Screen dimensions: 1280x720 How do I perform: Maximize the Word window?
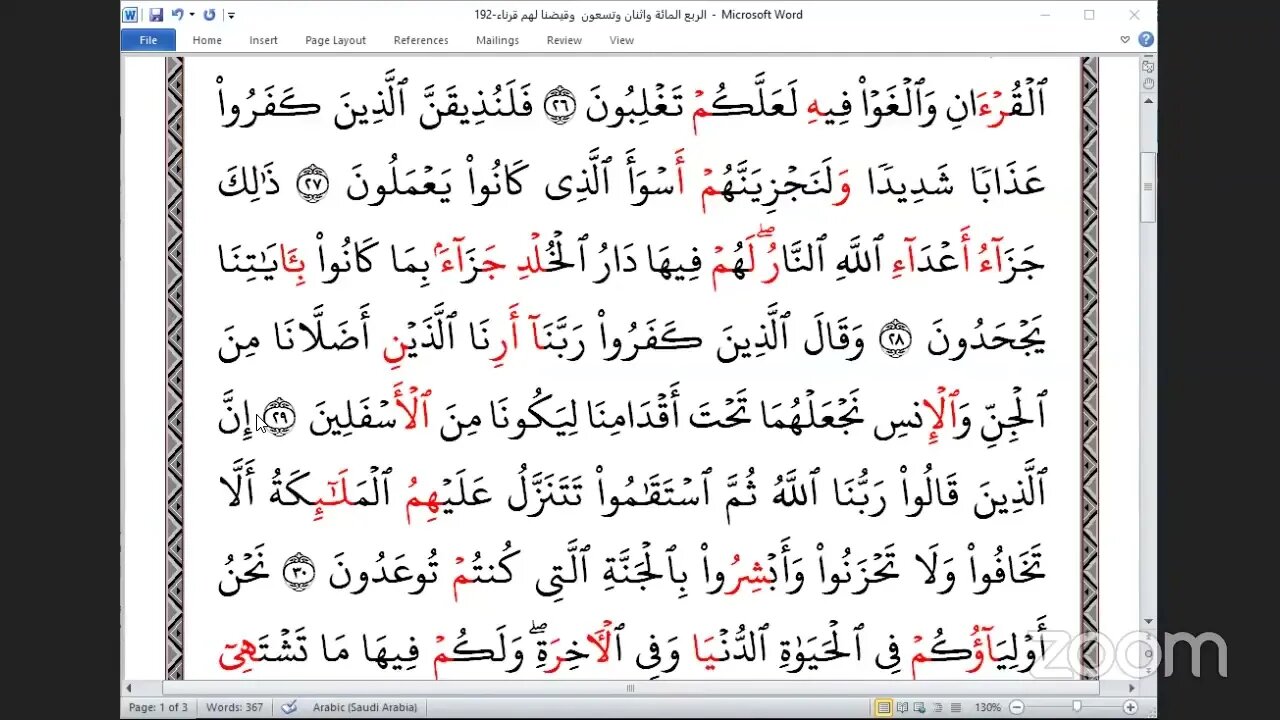tap(1089, 15)
